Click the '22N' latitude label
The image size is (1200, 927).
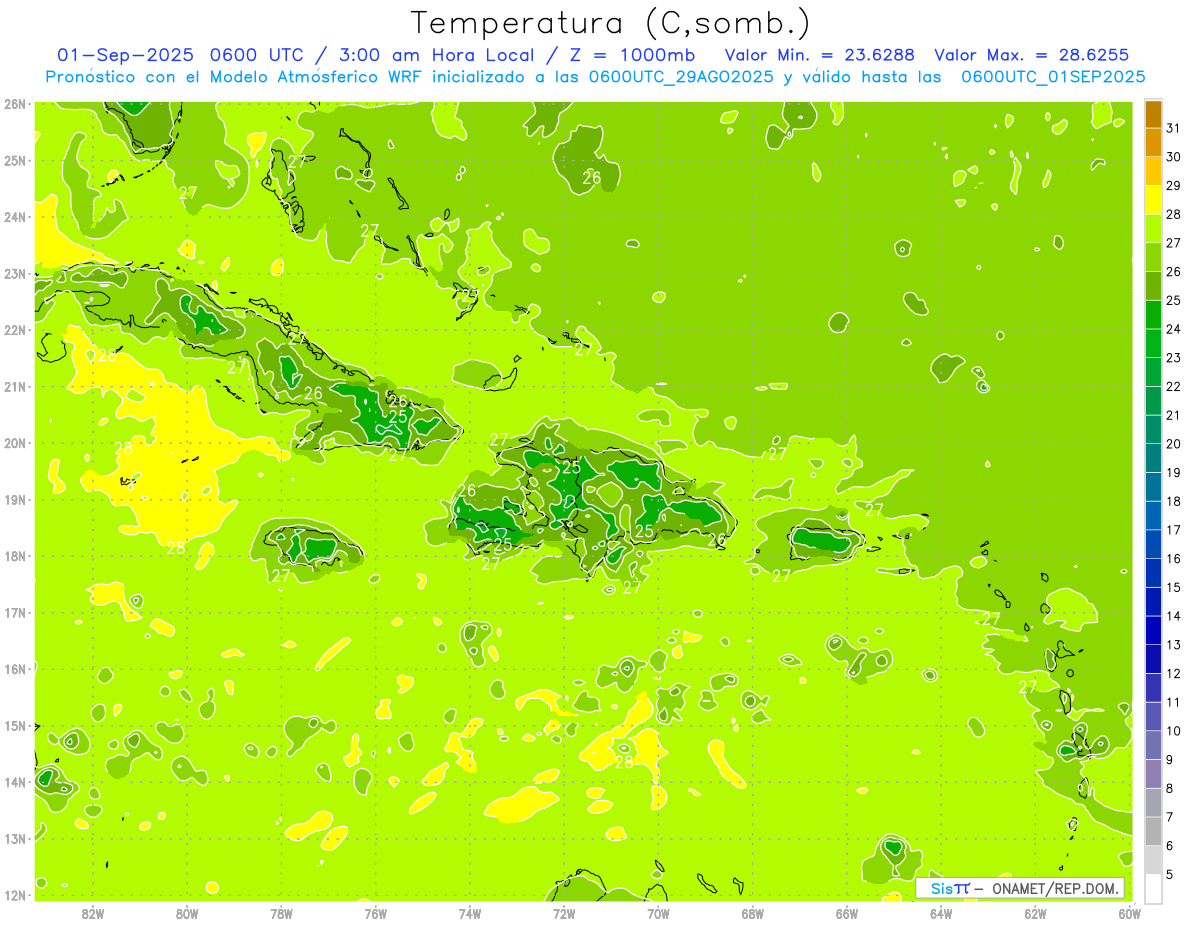14,330
